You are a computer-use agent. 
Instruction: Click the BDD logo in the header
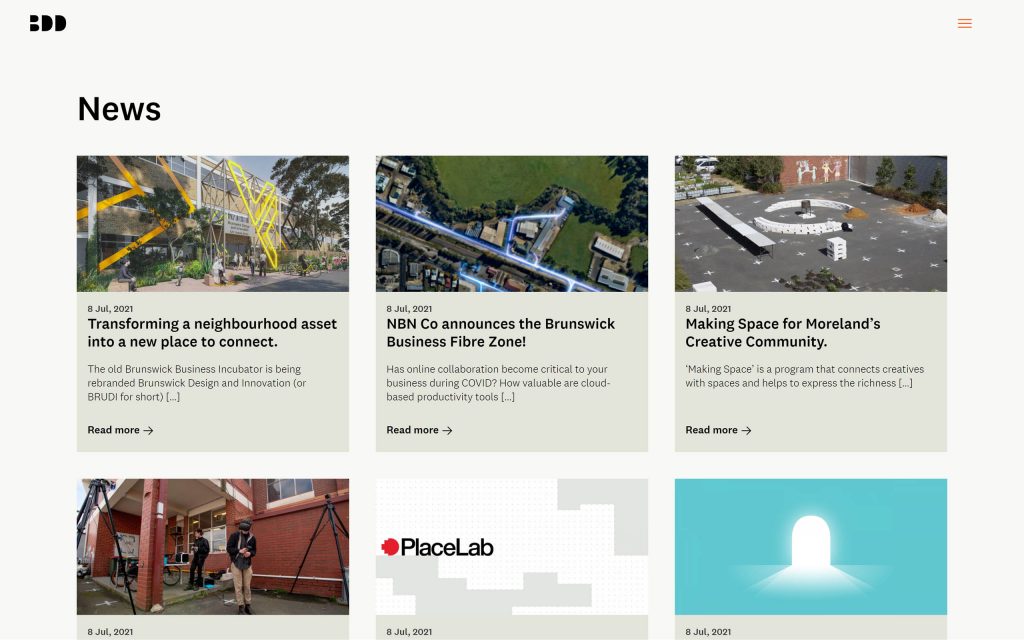(x=48, y=24)
